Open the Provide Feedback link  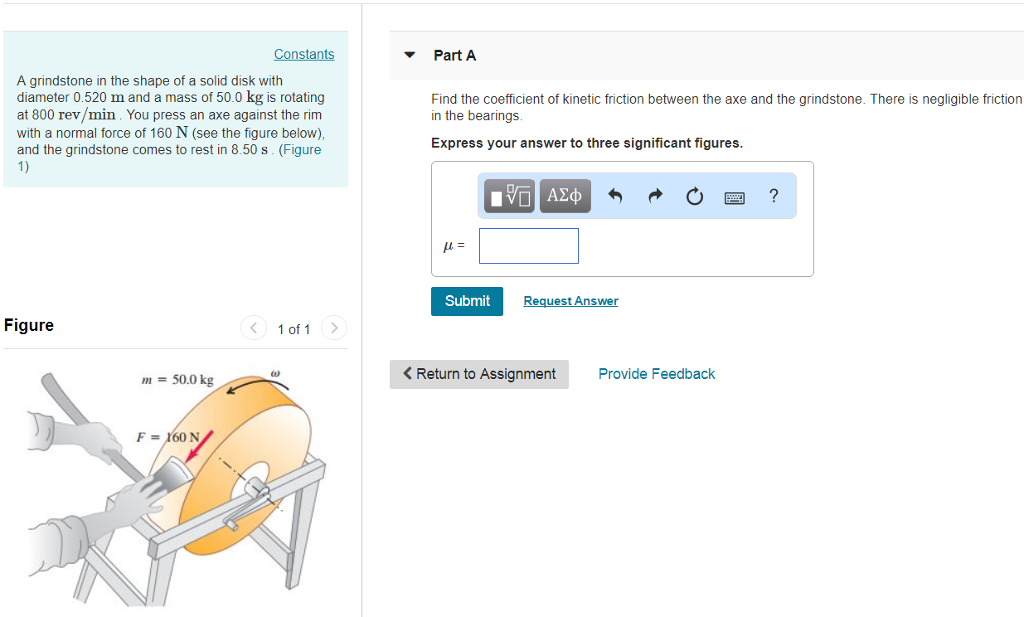coord(656,373)
